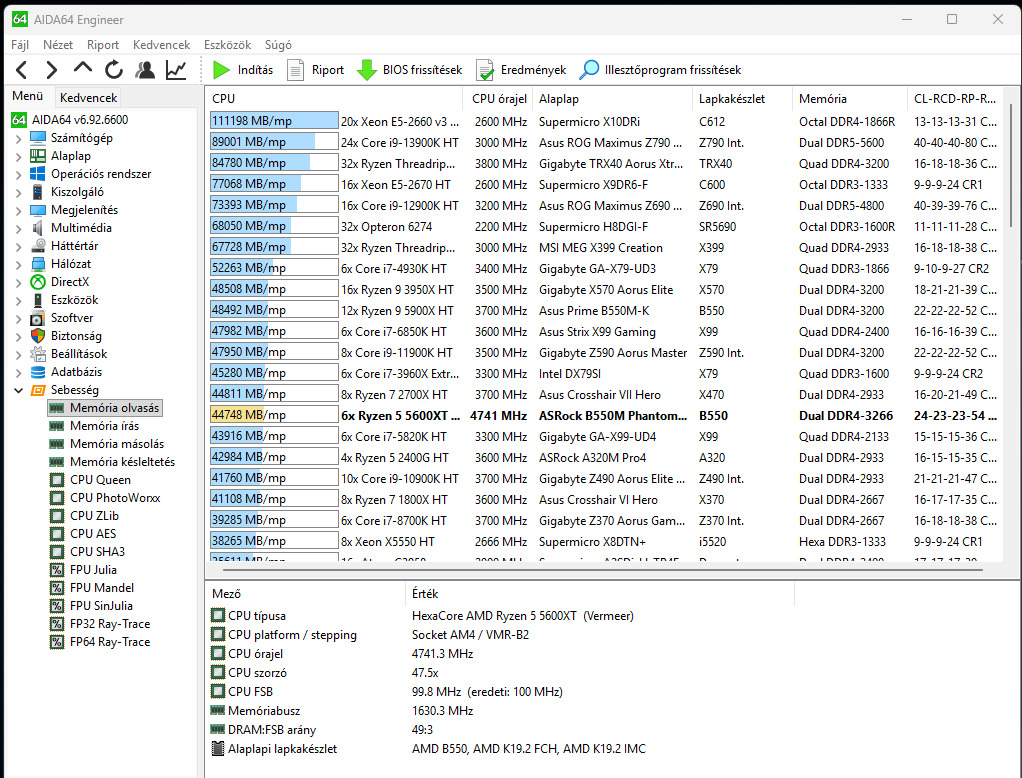Click the results list horizontal scrollbar

603,570
